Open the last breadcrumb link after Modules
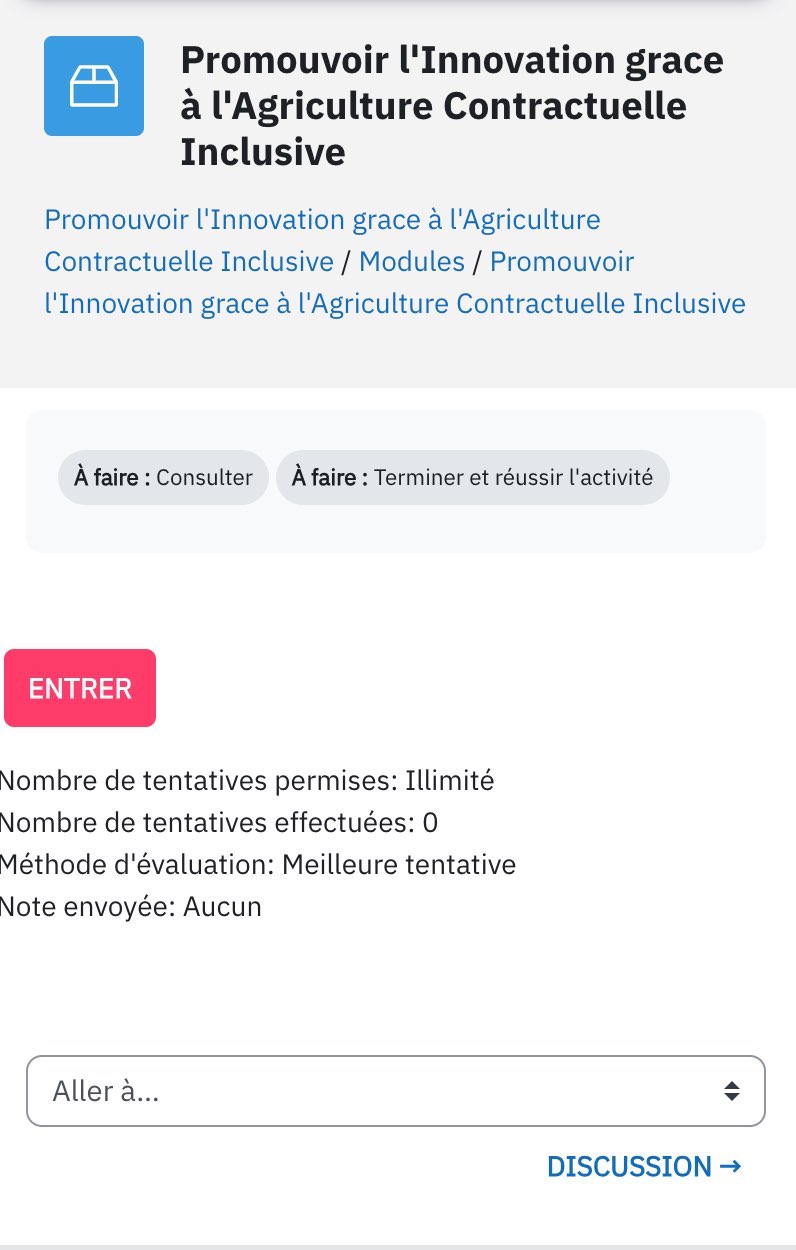 coord(395,283)
